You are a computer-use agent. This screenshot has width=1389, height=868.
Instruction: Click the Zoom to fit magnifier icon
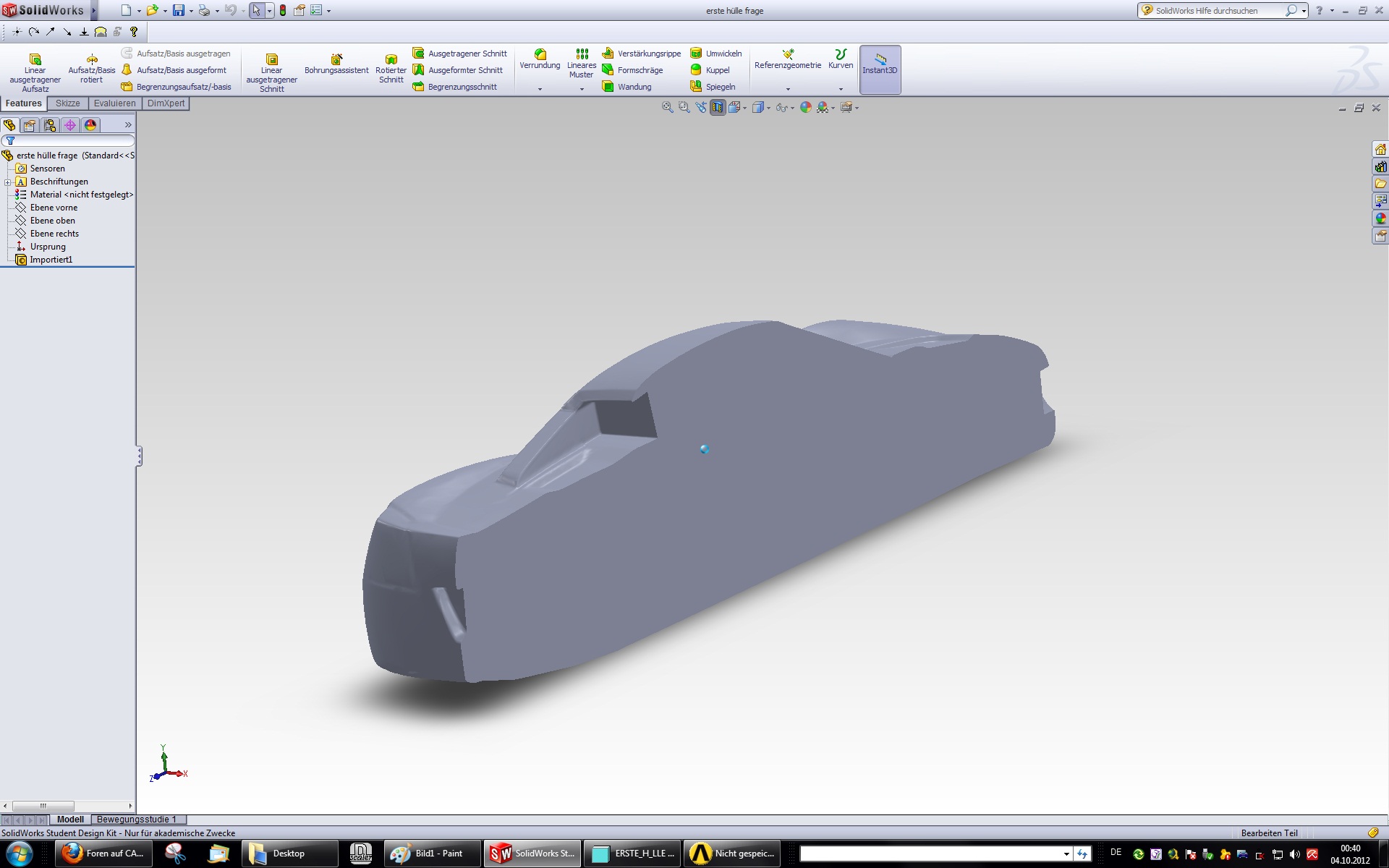(667, 107)
